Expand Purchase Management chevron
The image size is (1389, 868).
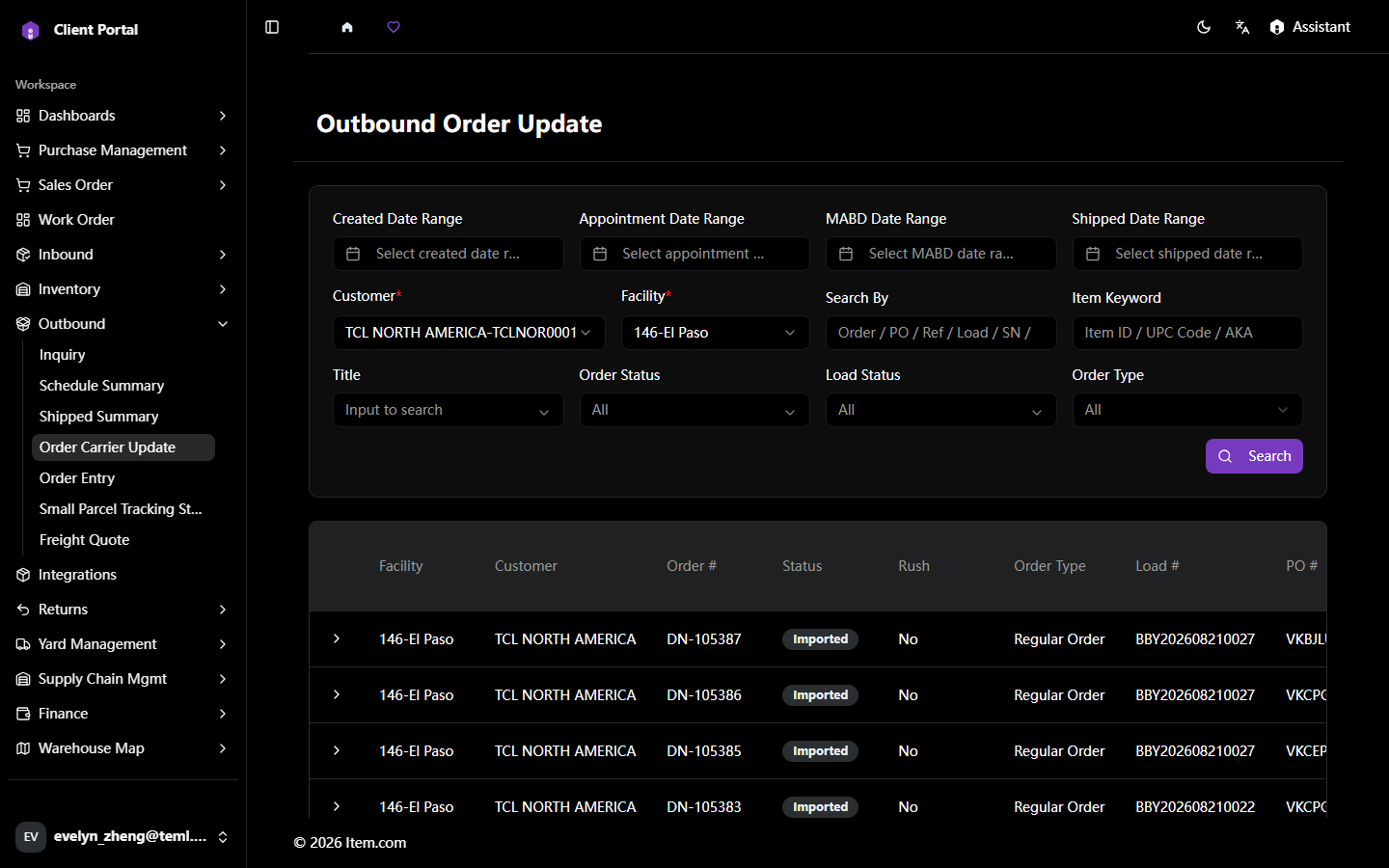(223, 150)
